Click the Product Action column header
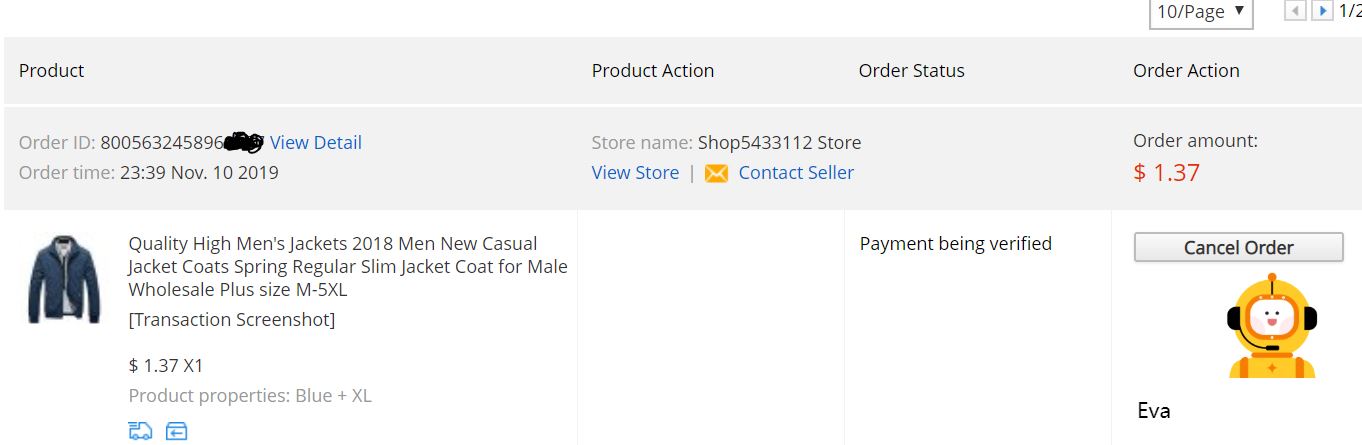 [x=653, y=70]
